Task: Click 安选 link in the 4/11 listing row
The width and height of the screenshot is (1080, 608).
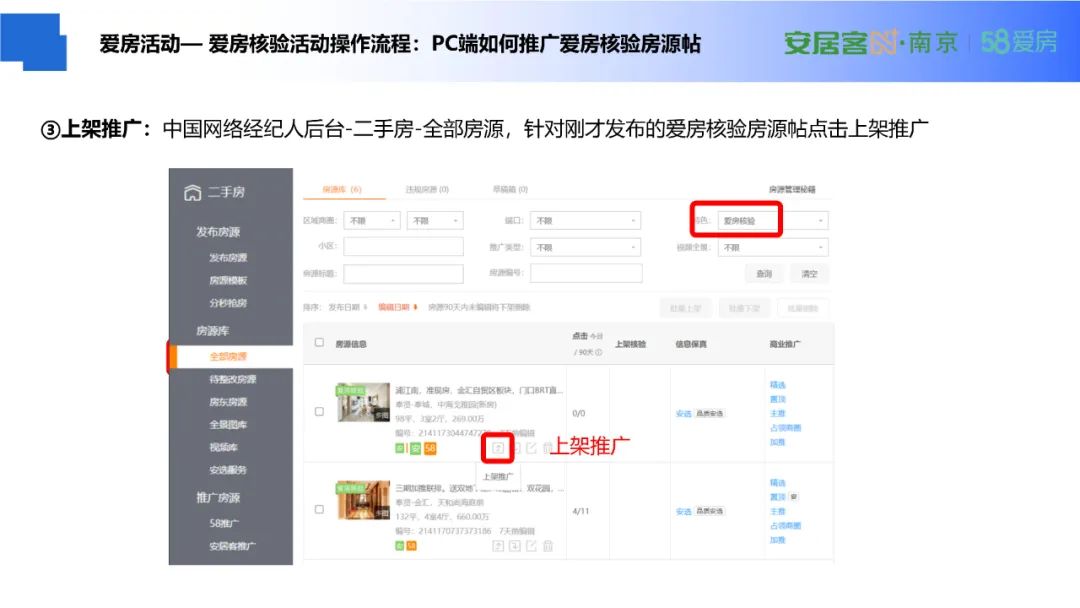Action: [683, 512]
